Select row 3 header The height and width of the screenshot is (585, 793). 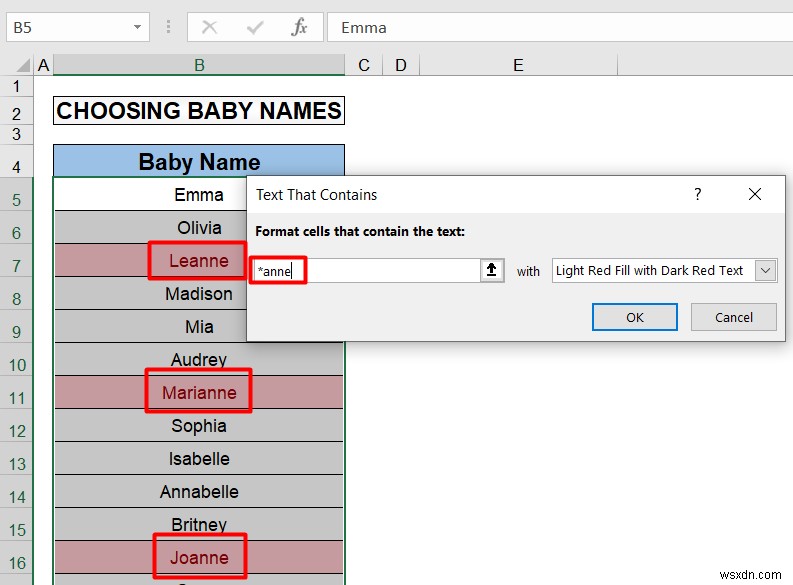click(x=17, y=134)
